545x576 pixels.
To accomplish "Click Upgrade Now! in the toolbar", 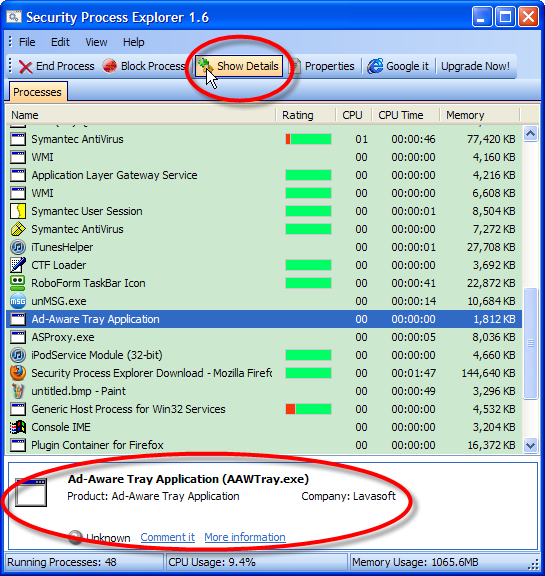I will coord(475,66).
